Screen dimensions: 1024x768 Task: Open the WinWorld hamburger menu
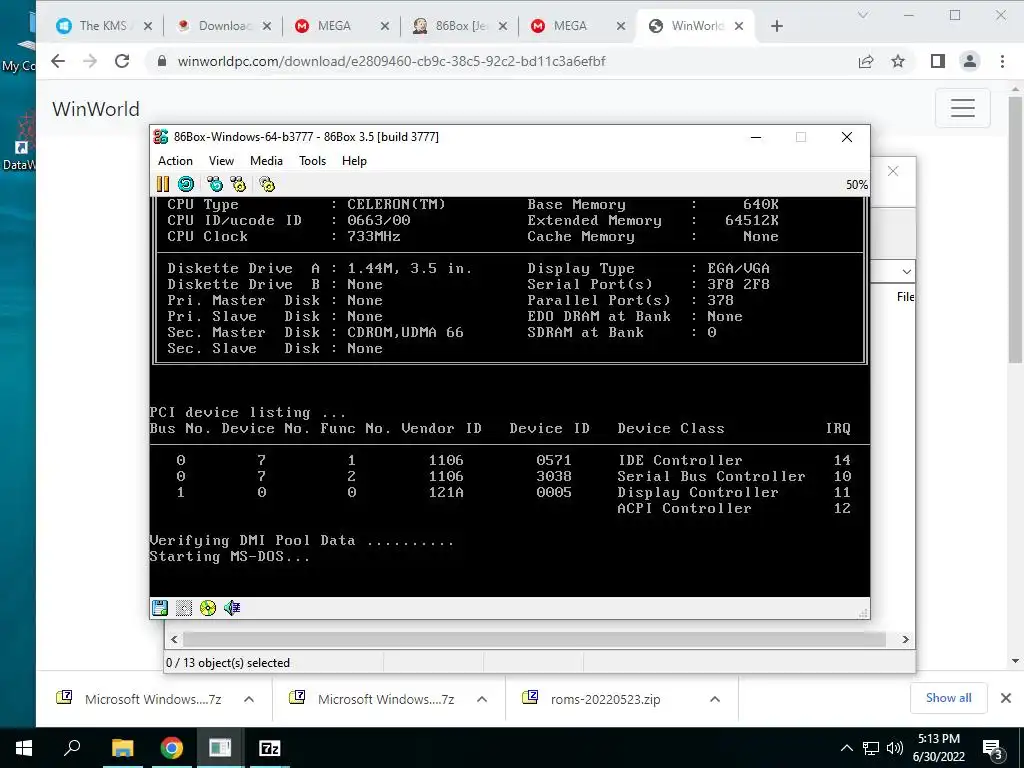pos(963,108)
